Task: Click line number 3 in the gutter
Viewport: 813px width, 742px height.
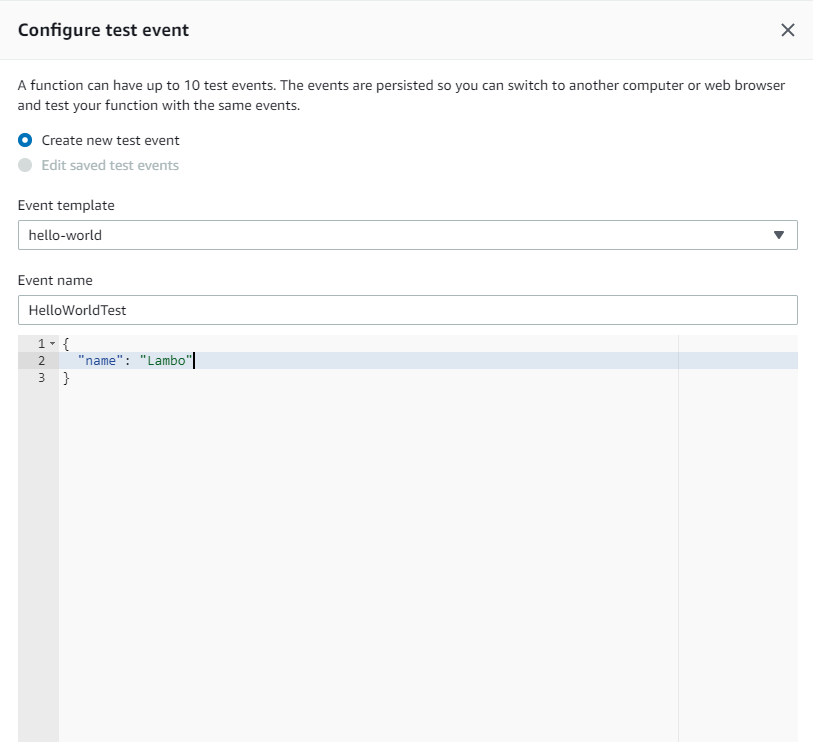Action: [x=41, y=377]
